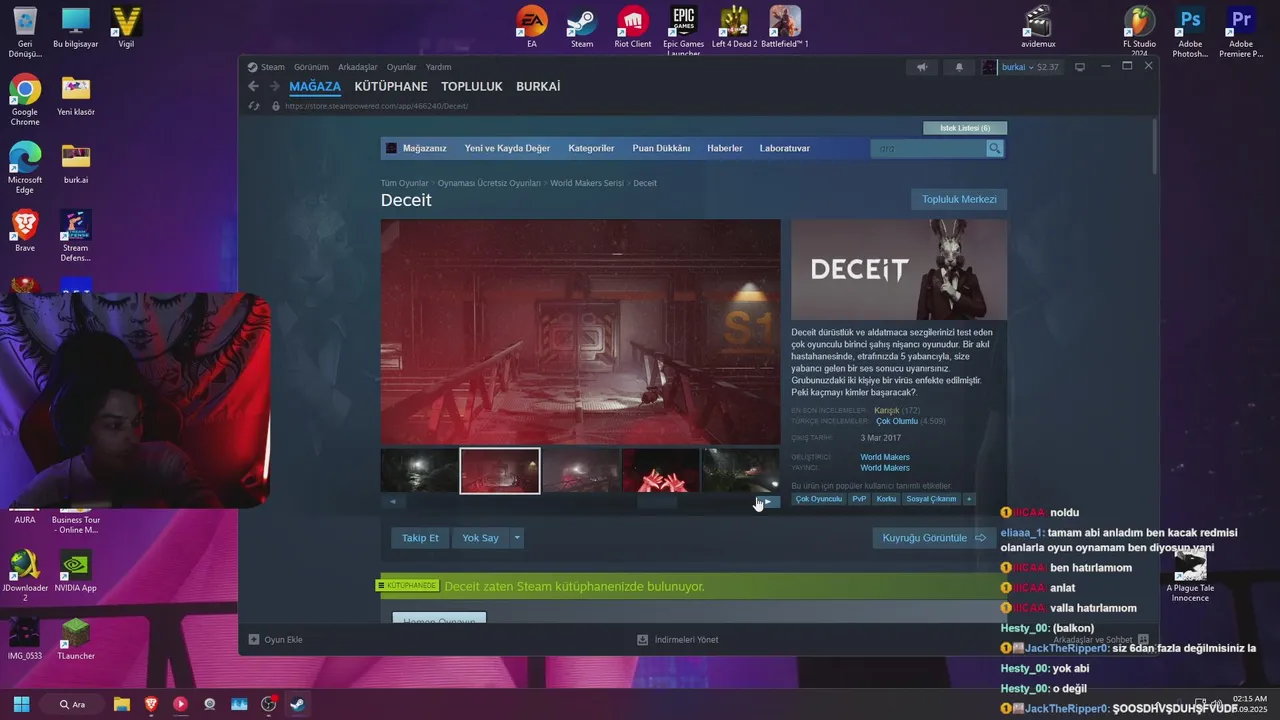Open File Explorer from the taskbar

click(121, 704)
